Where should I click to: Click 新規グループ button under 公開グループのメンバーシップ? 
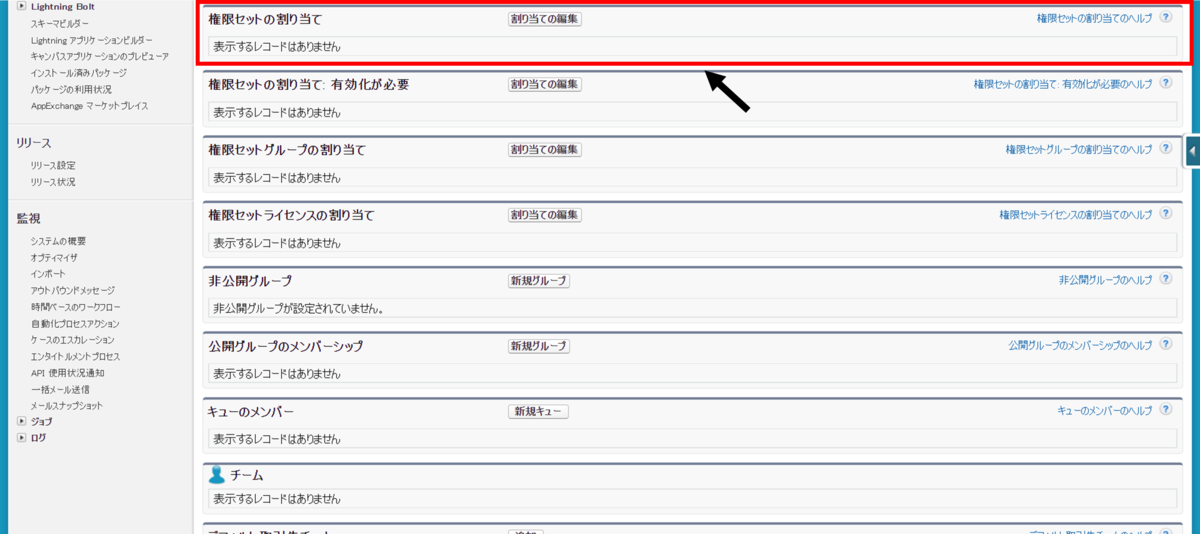tap(539, 346)
